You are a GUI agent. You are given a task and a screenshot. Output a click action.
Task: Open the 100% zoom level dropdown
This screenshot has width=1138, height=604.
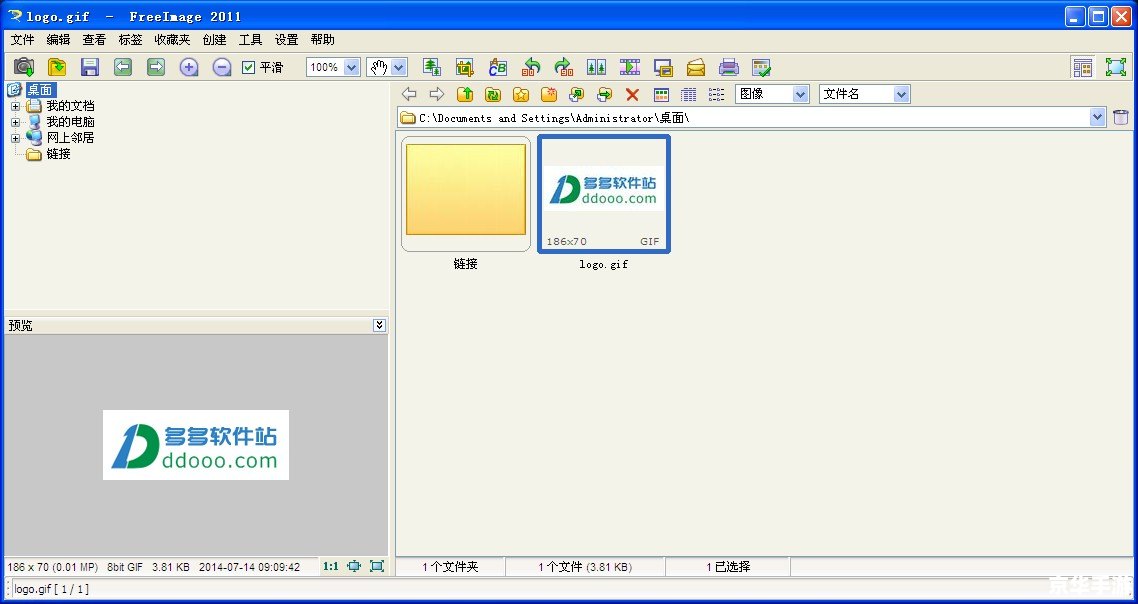pyautogui.click(x=351, y=68)
